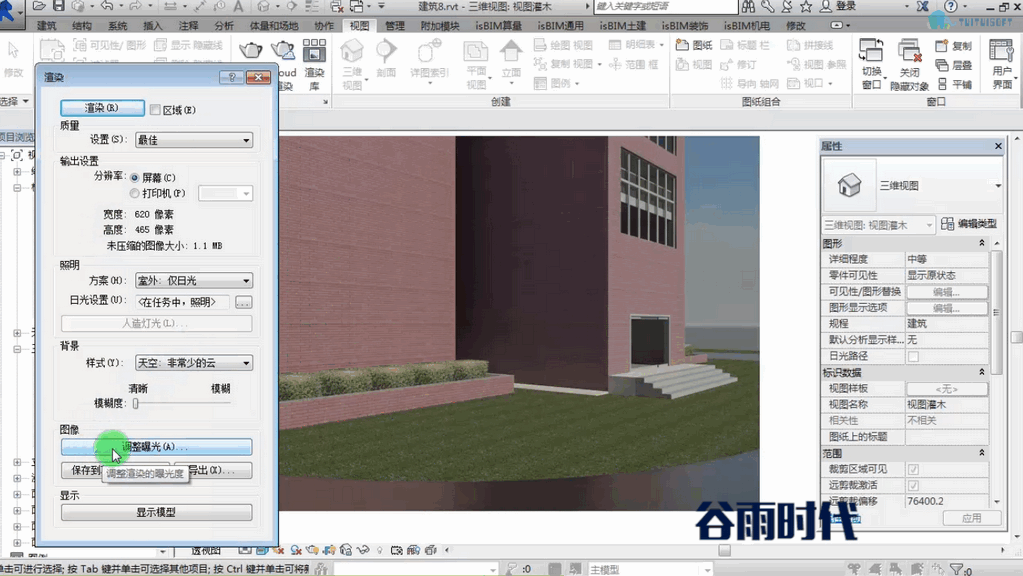
Task: Open the quality 设置 dropdown showing 最佳
Action: coord(194,140)
